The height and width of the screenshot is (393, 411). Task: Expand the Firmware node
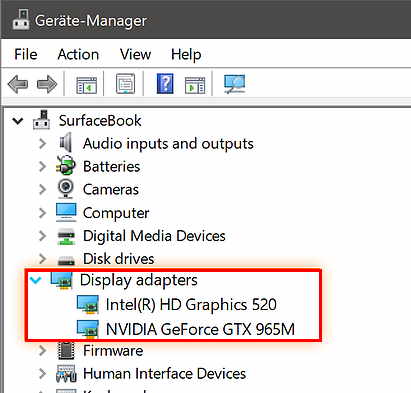coord(42,351)
